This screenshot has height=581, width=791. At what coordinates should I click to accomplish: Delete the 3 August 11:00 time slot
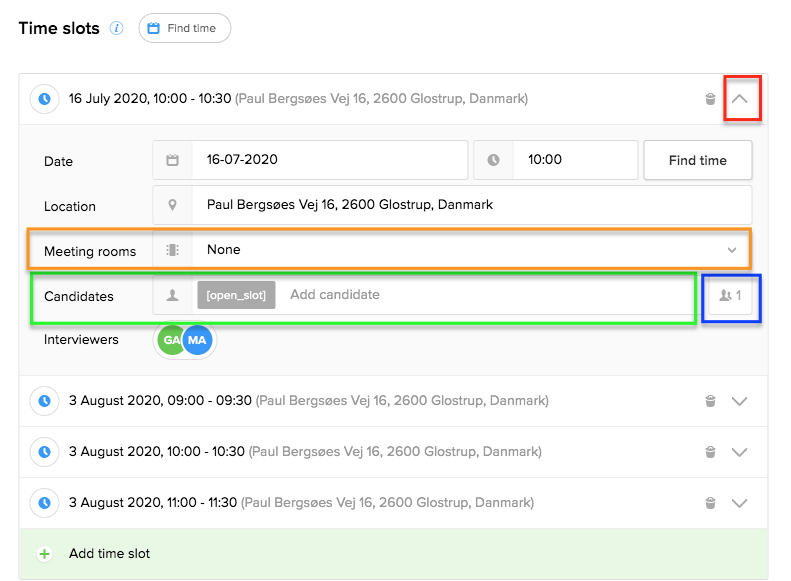[710, 503]
